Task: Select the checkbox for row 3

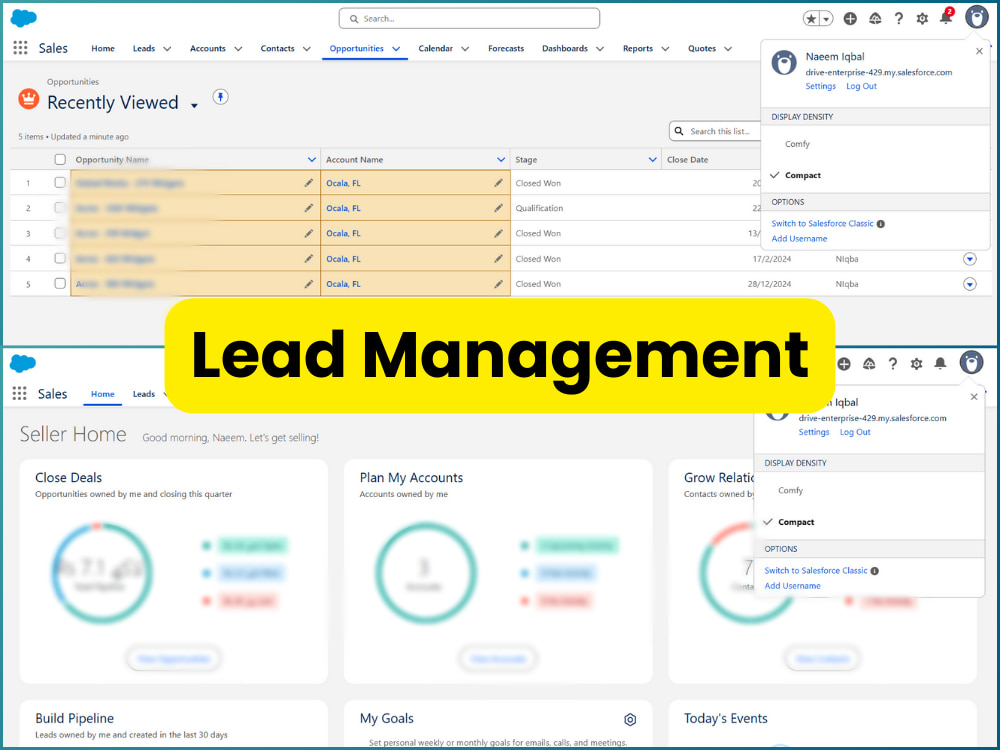Action: [x=60, y=233]
